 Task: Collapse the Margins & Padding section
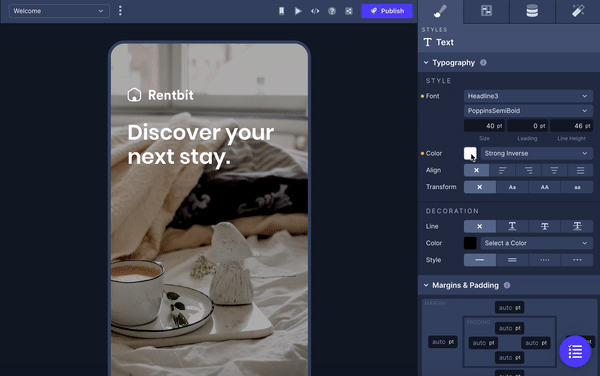click(426, 285)
